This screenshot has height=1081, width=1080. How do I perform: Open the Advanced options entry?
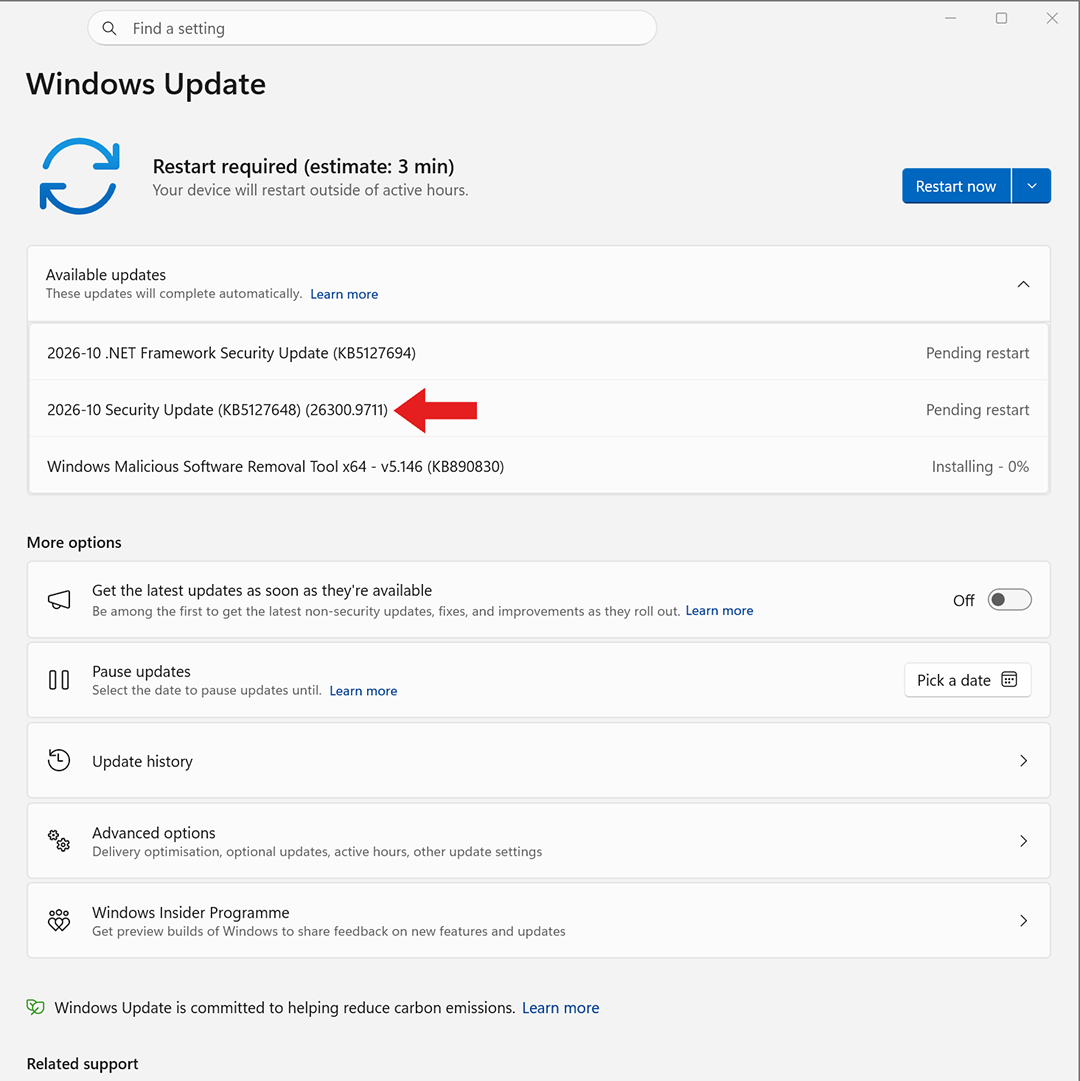538,840
